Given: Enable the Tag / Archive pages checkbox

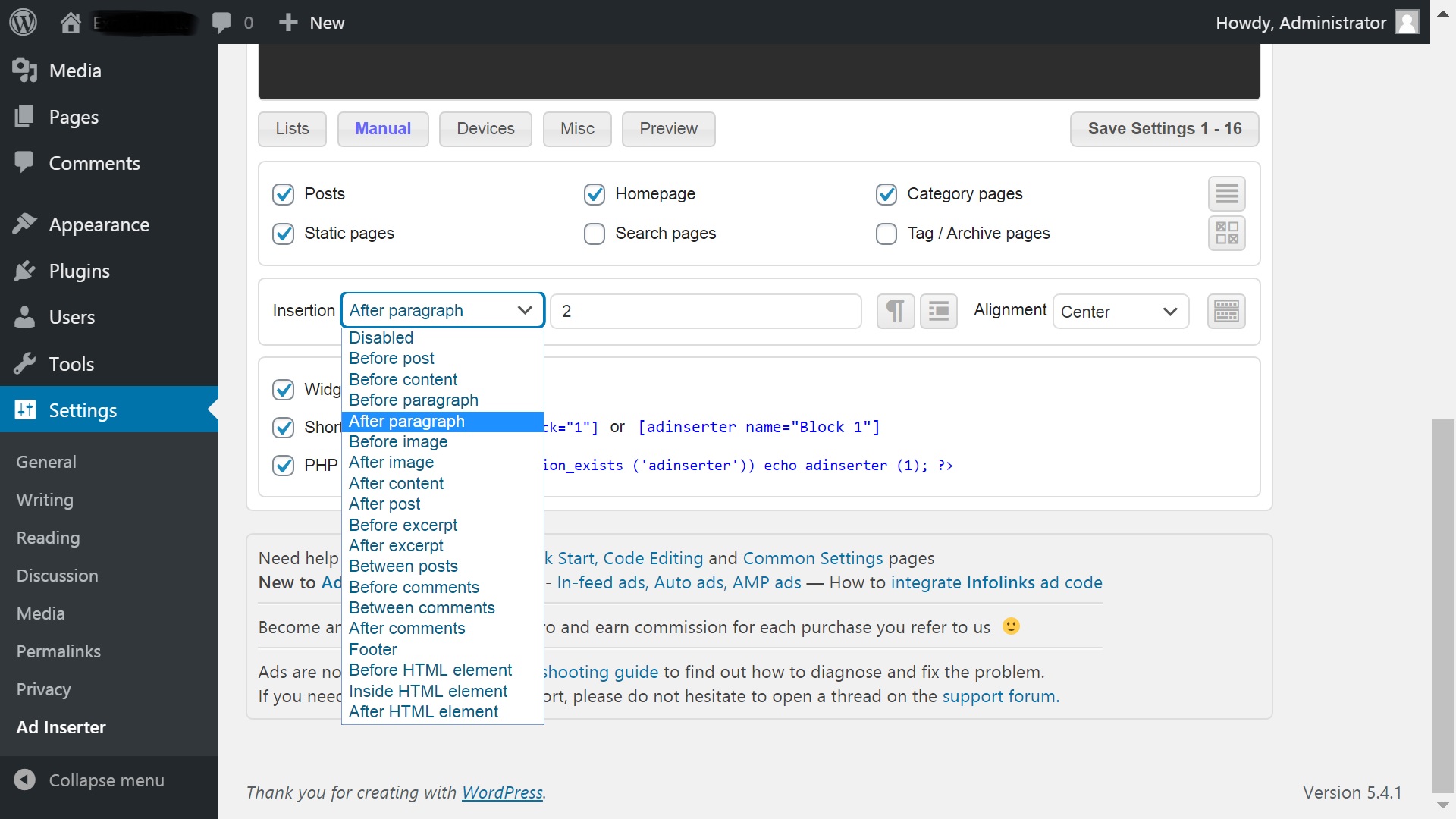Looking at the screenshot, I should [886, 234].
